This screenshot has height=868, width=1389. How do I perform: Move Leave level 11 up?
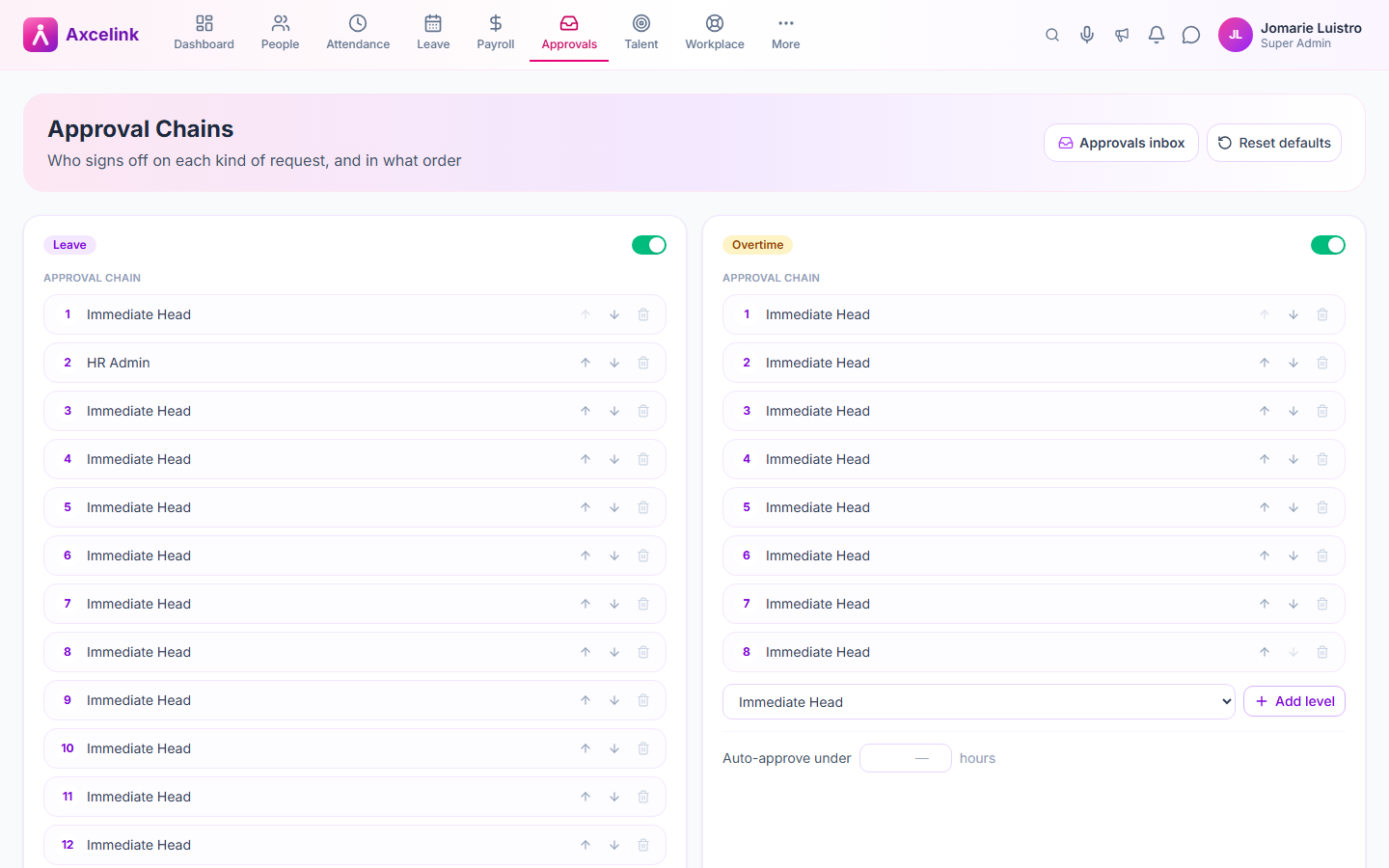(586, 797)
